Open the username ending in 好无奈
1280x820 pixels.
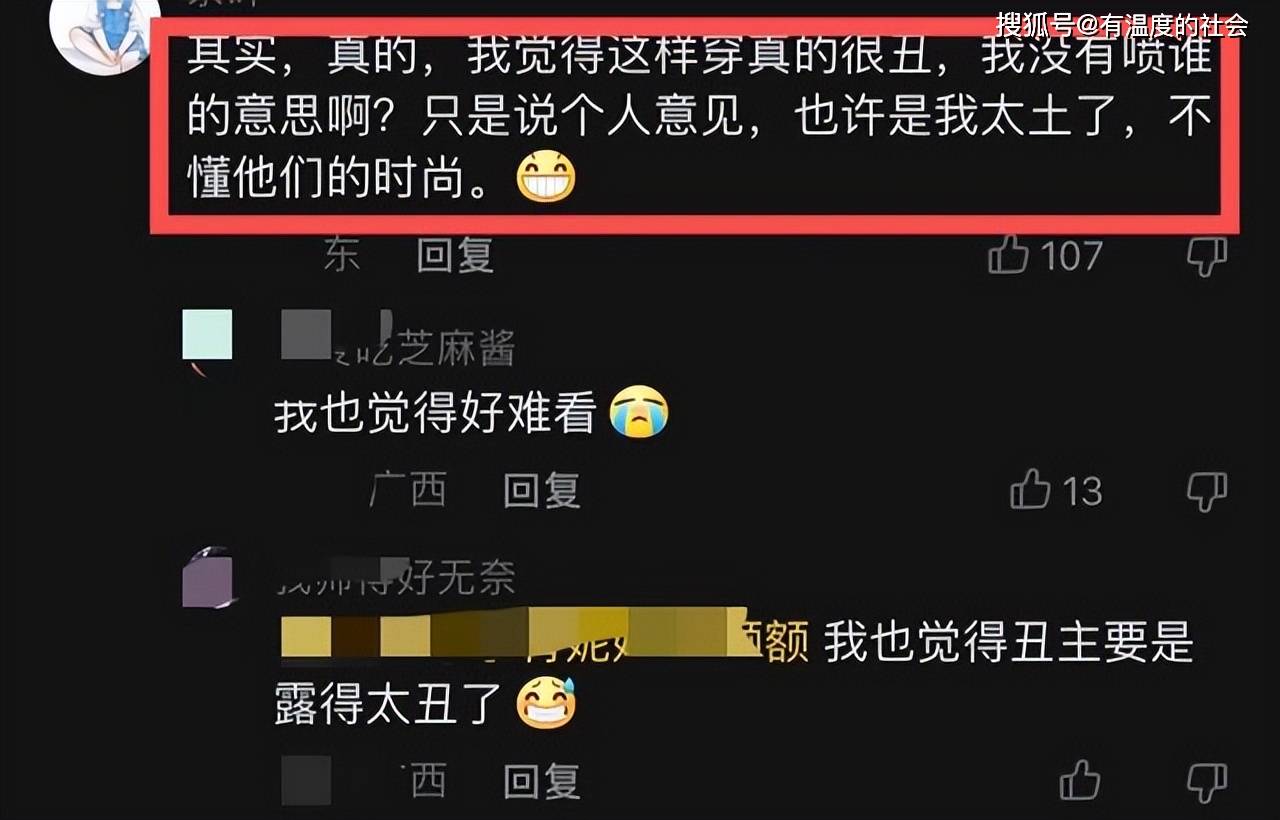pyautogui.click(x=396, y=576)
